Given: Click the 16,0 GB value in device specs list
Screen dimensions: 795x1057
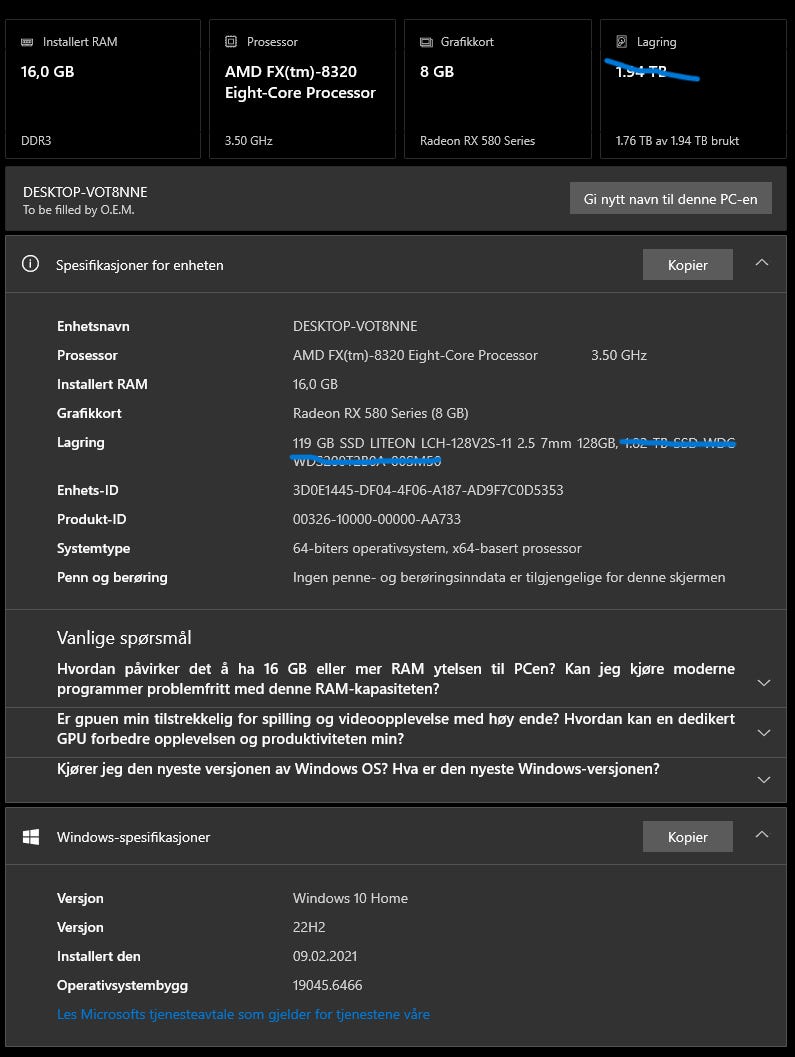Looking at the screenshot, I should pyautogui.click(x=315, y=384).
